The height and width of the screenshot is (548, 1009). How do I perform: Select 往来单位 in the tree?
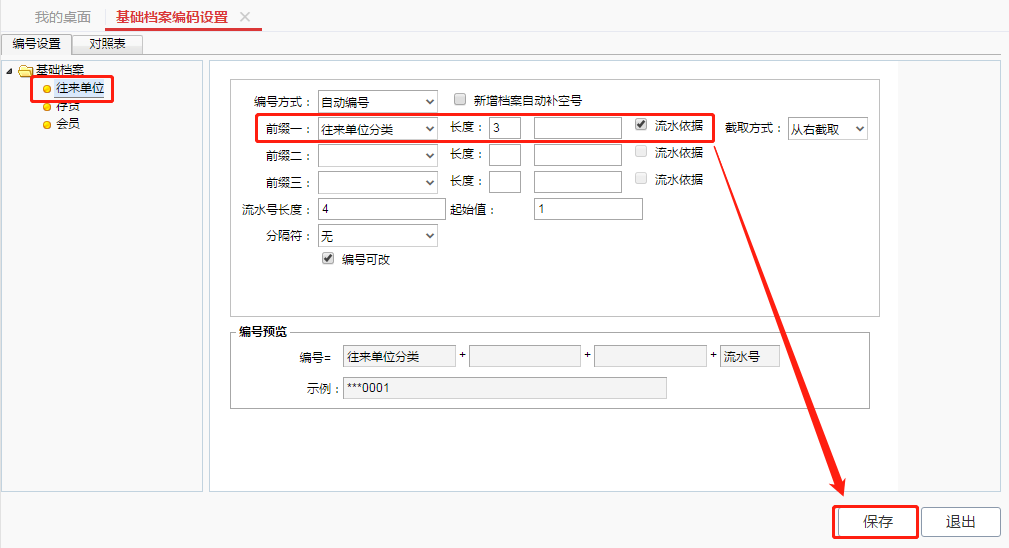pos(79,89)
